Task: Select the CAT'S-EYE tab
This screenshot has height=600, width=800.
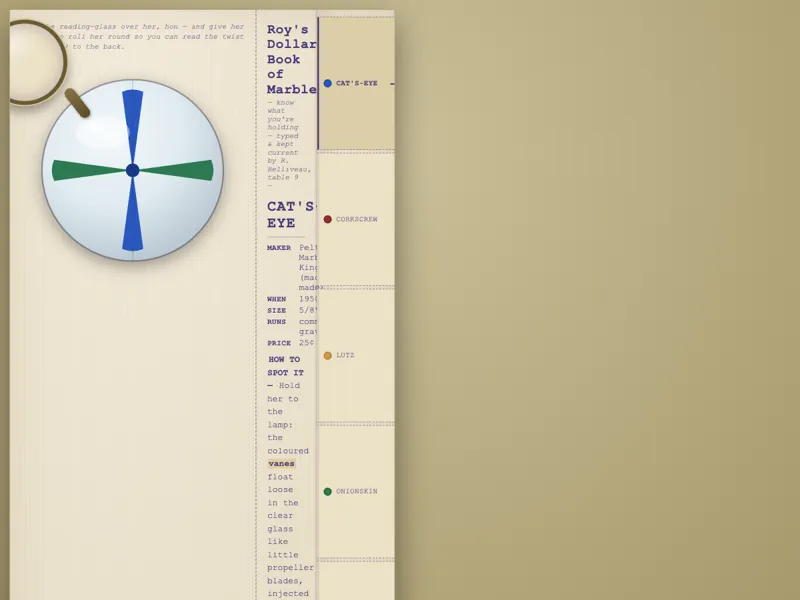Action: 356,84
